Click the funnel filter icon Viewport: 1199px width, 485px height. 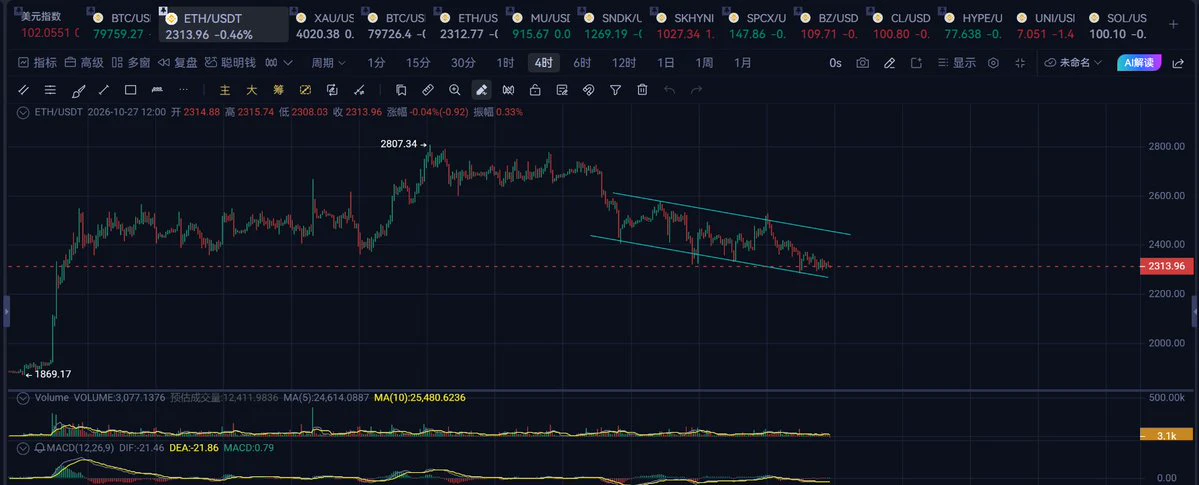[x=616, y=90]
